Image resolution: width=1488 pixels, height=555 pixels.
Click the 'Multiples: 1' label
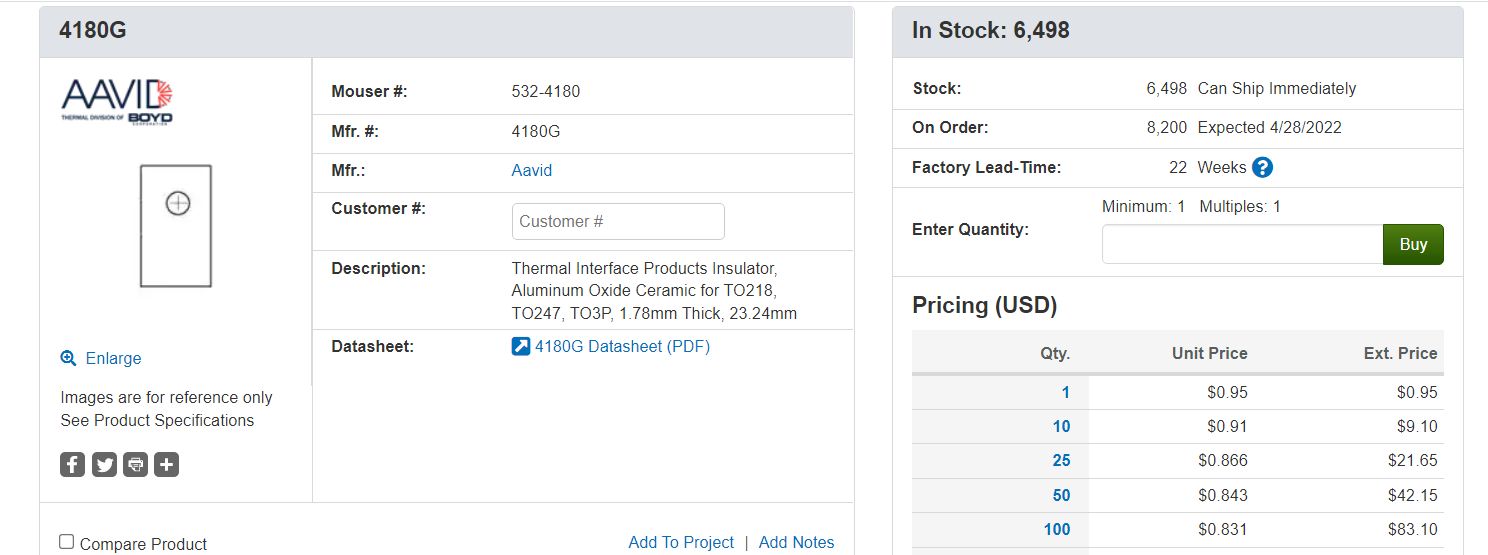click(x=1240, y=207)
